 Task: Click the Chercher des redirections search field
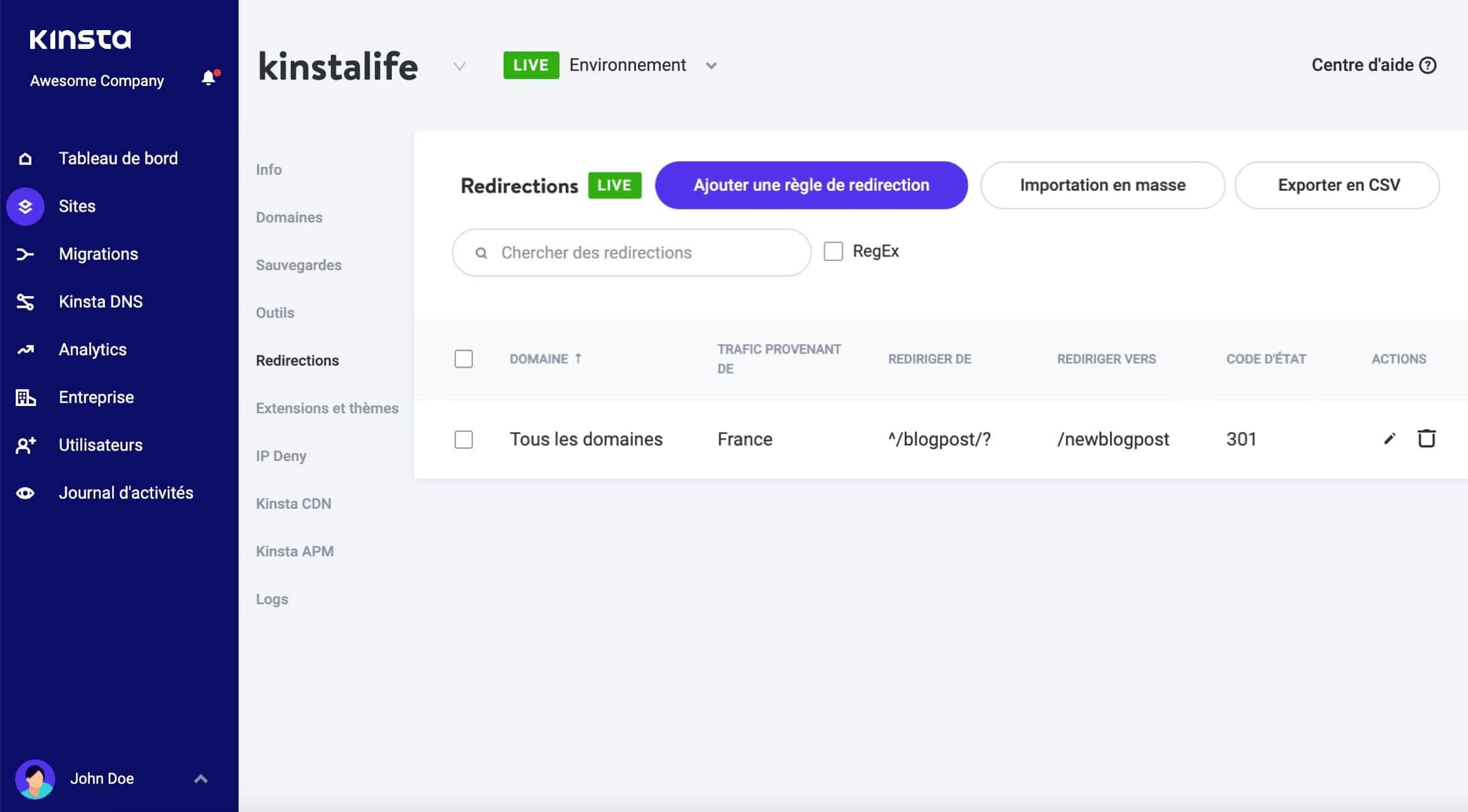pyautogui.click(x=631, y=252)
